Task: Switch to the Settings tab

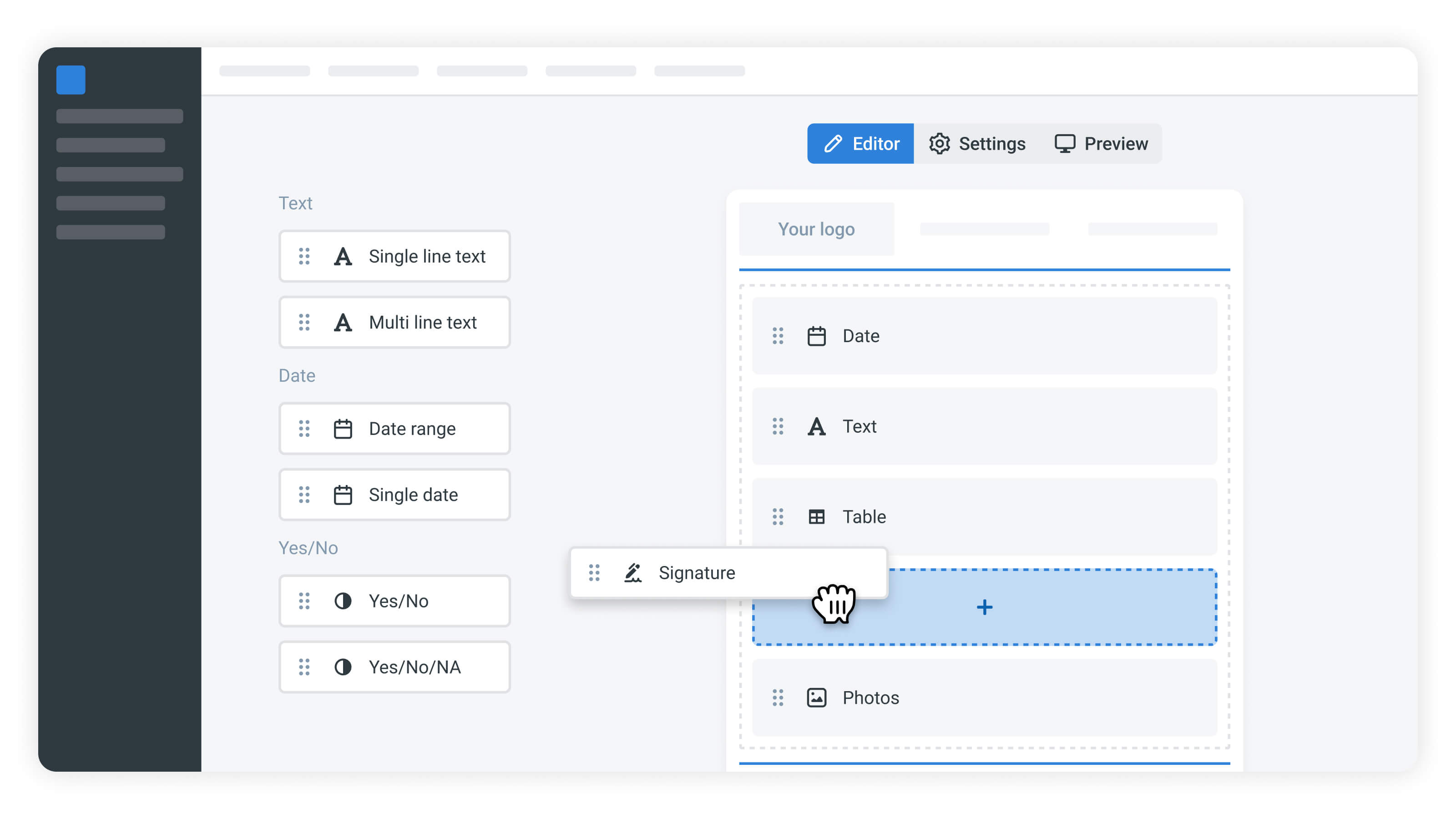Action: [977, 144]
